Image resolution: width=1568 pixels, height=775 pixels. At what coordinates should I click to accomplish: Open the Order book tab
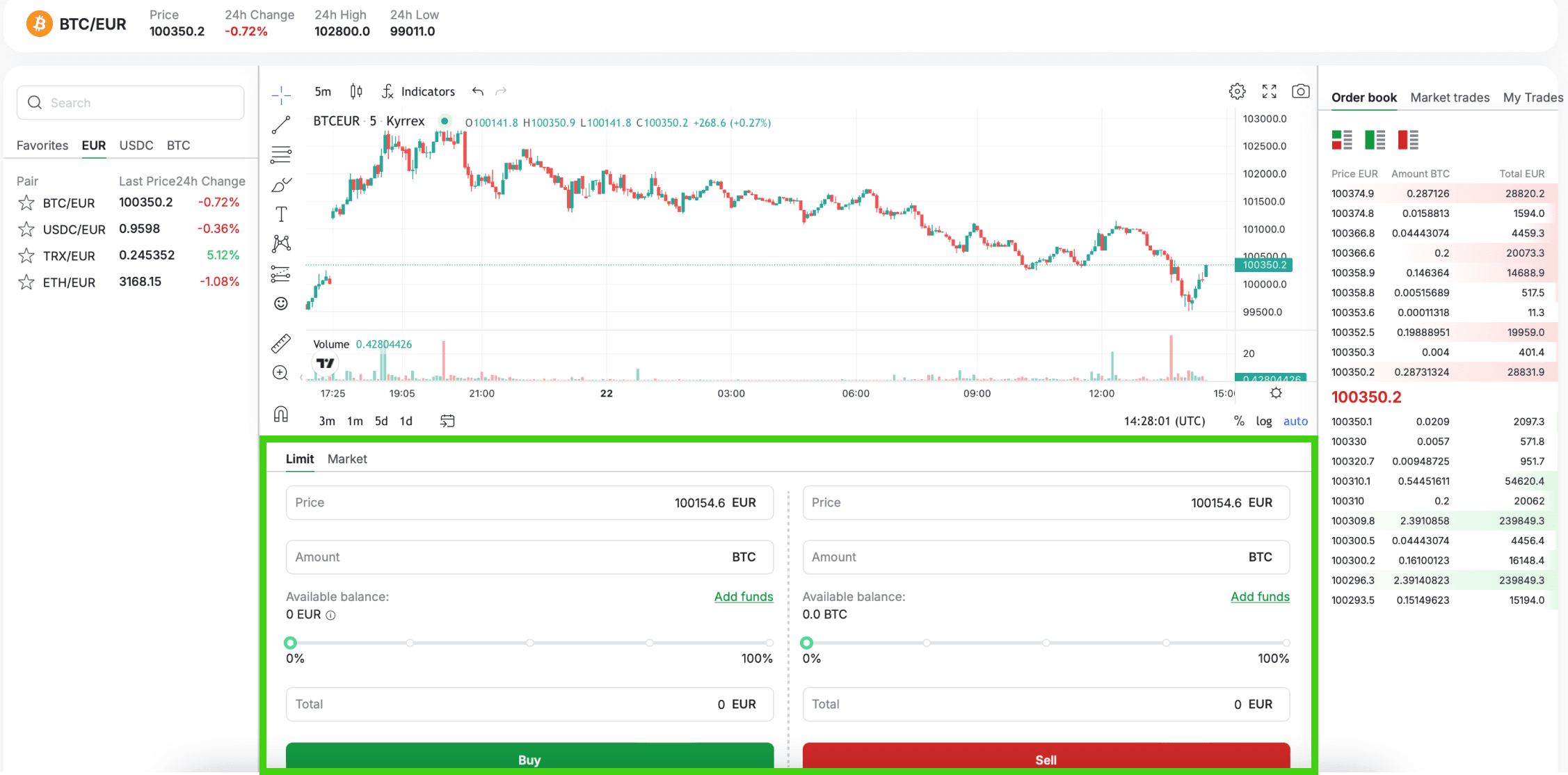click(1363, 97)
